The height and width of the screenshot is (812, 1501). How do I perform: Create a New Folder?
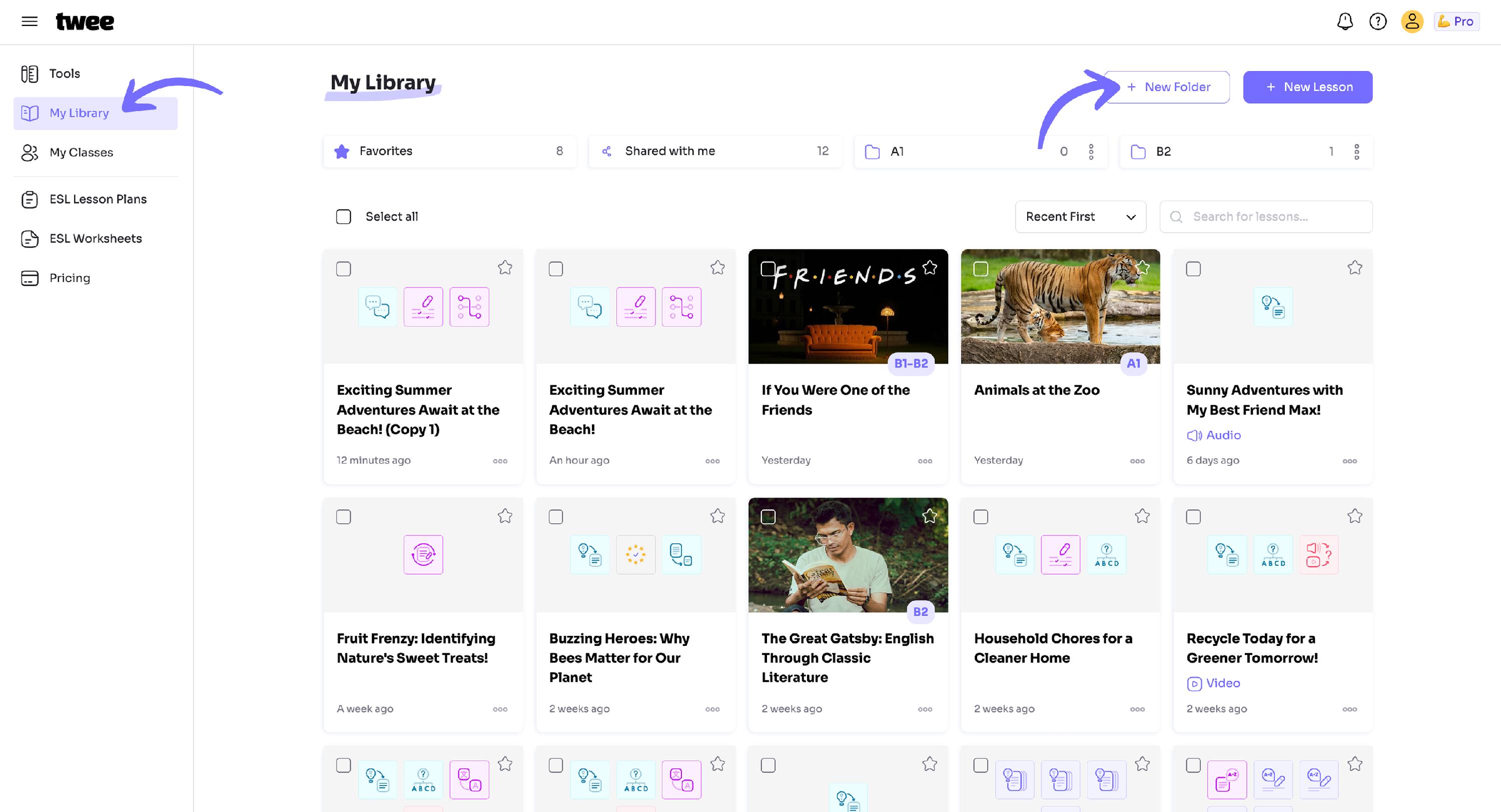(x=1167, y=88)
